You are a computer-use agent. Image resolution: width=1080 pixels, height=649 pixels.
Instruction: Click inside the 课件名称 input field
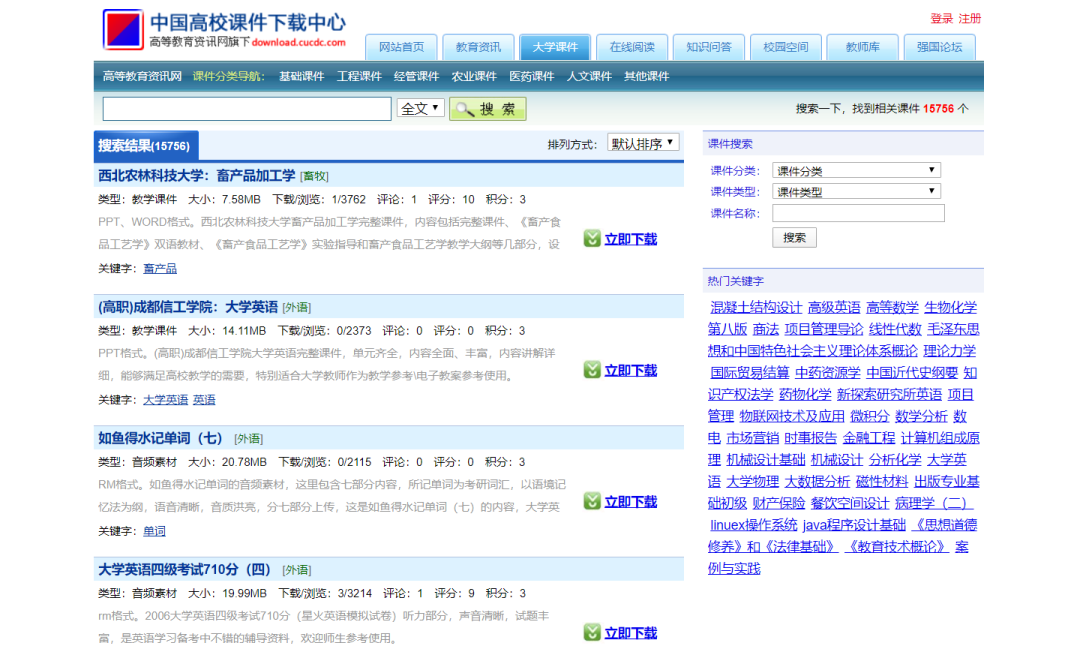(858, 213)
